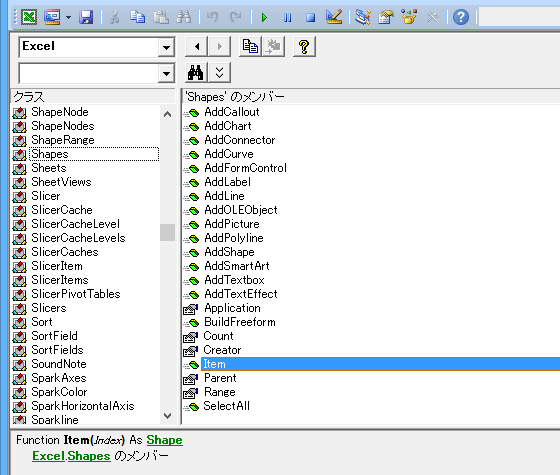Image resolution: width=560 pixels, height=475 pixels.
Task: Select AddOLEObject member
Action: [241, 210]
